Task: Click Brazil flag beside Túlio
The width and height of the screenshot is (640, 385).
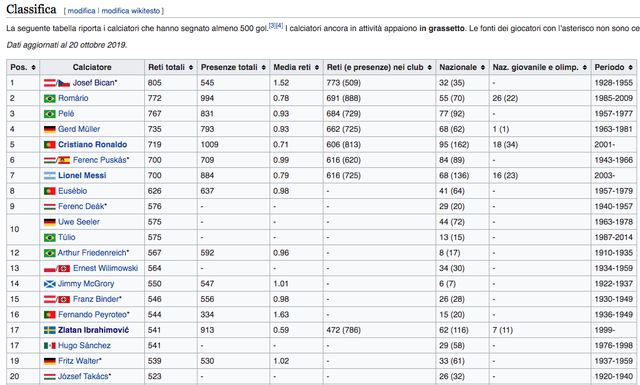Action: (49, 238)
